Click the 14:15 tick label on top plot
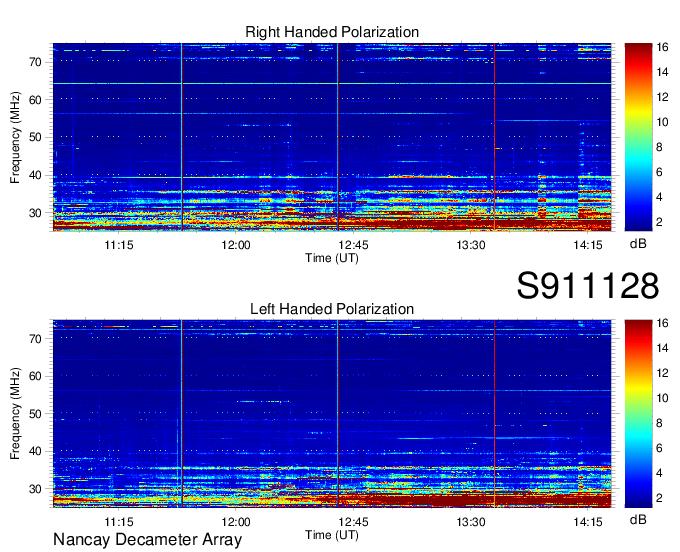This screenshot has width=680, height=552. [588, 245]
